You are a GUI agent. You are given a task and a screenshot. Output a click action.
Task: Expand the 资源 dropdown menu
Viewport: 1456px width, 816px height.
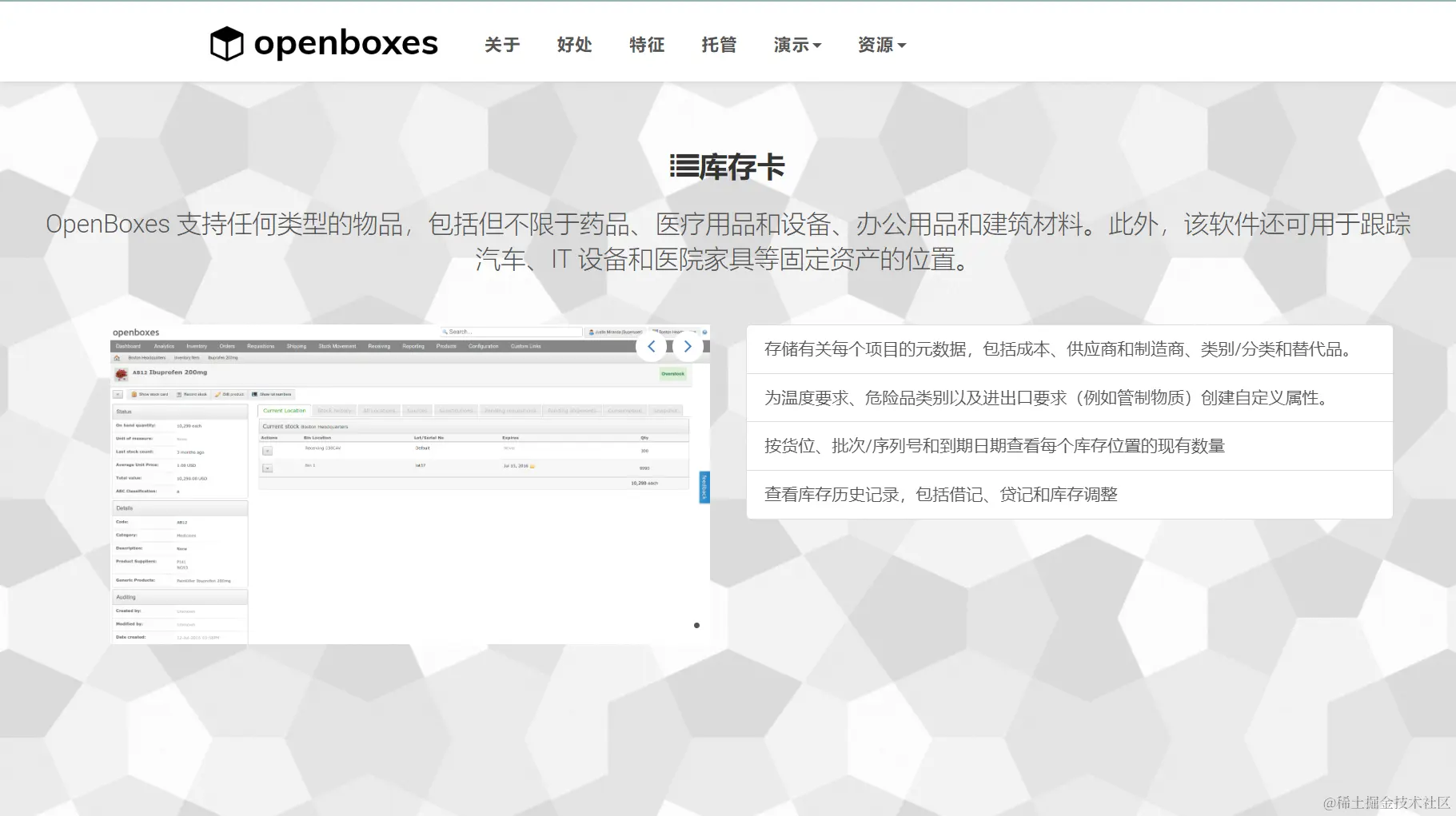(881, 45)
